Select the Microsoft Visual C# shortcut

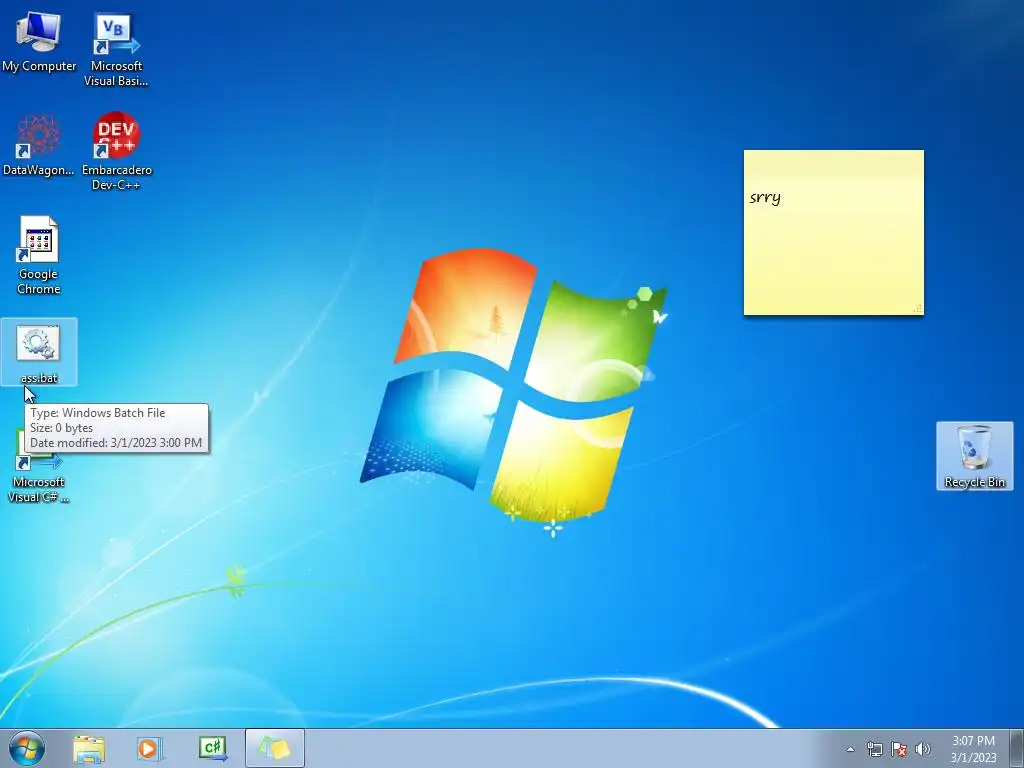[39, 466]
